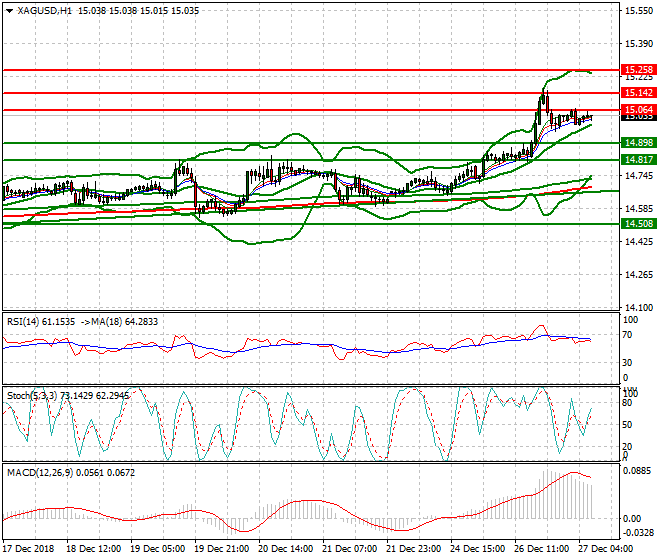Viewport: 660px width, 560px height.
Task: Click the RSI(14) 61.1535 indicator label
Action: 41,322
